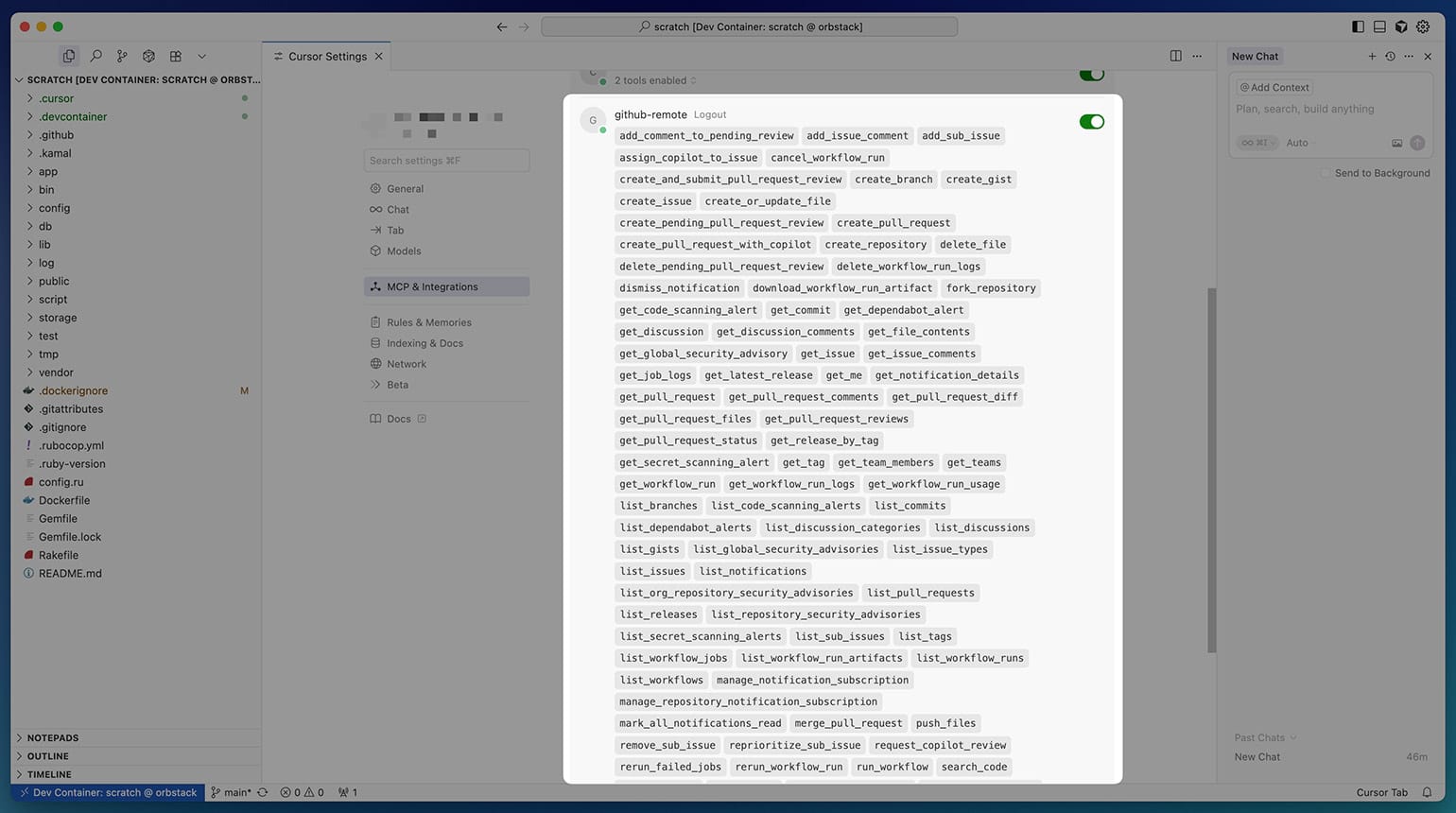The width and height of the screenshot is (1456, 813).
Task: Expand the app folder in explorer
Action: click(48, 171)
